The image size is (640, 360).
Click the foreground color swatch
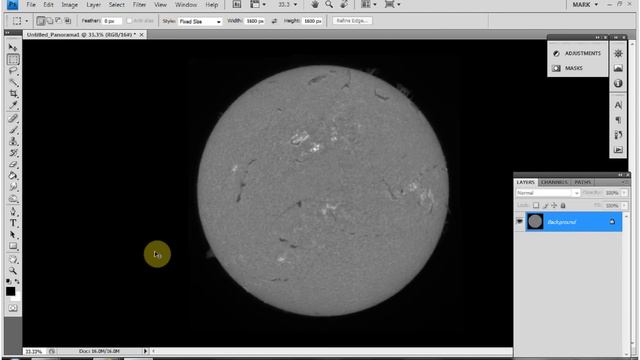pyautogui.click(x=10, y=291)
